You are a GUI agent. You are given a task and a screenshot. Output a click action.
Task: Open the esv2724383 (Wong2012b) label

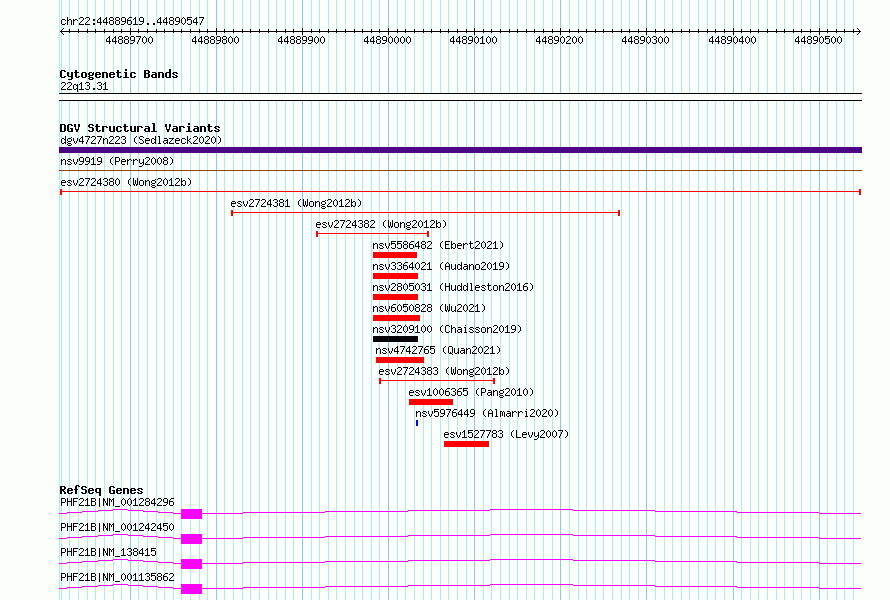pos(444,371)
